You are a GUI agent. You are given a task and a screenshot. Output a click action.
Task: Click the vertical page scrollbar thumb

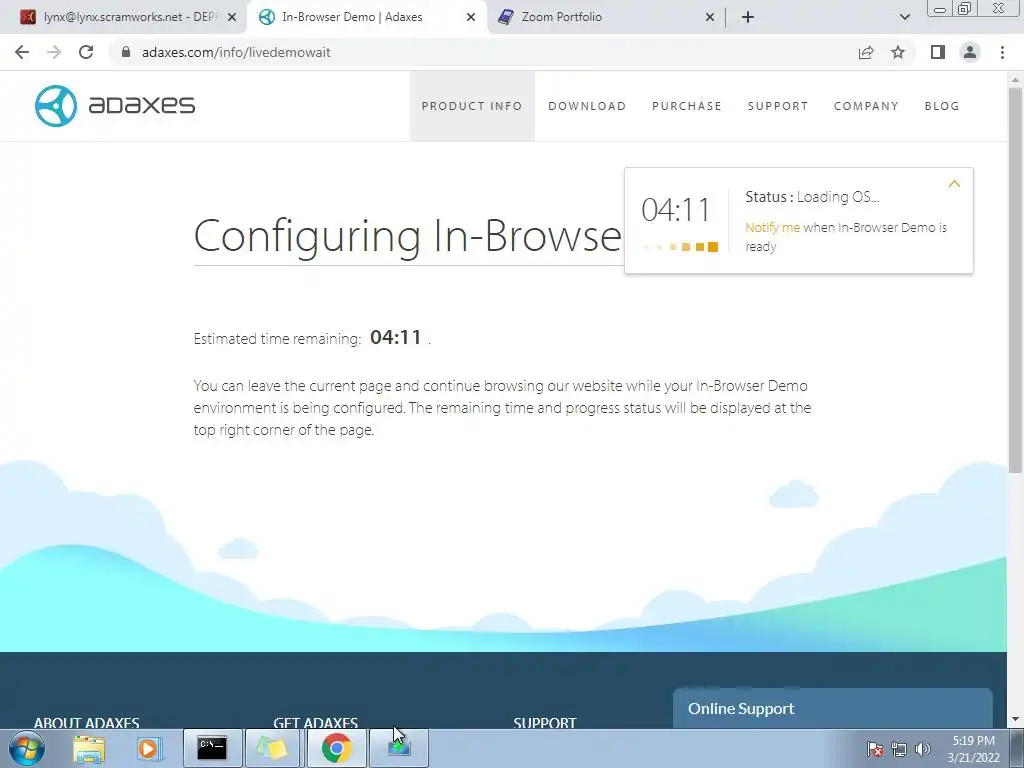pos(1015,280)
